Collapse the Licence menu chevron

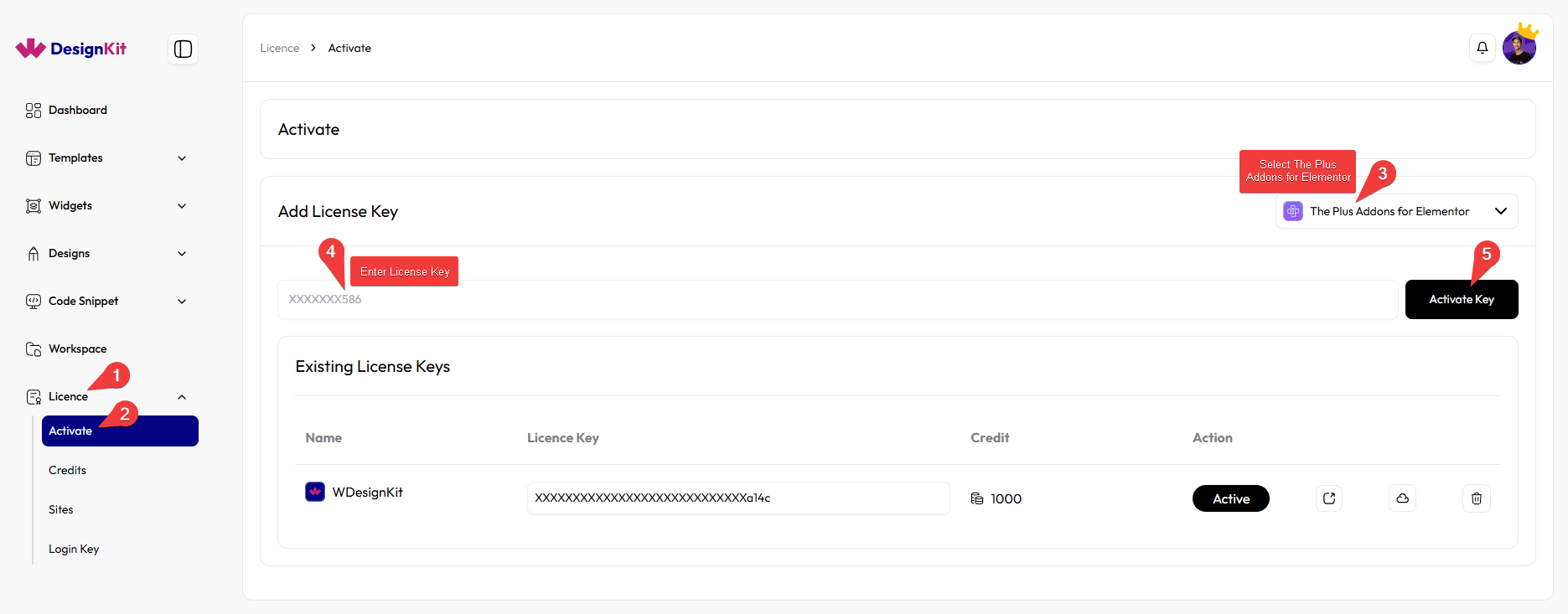[182, 397]
